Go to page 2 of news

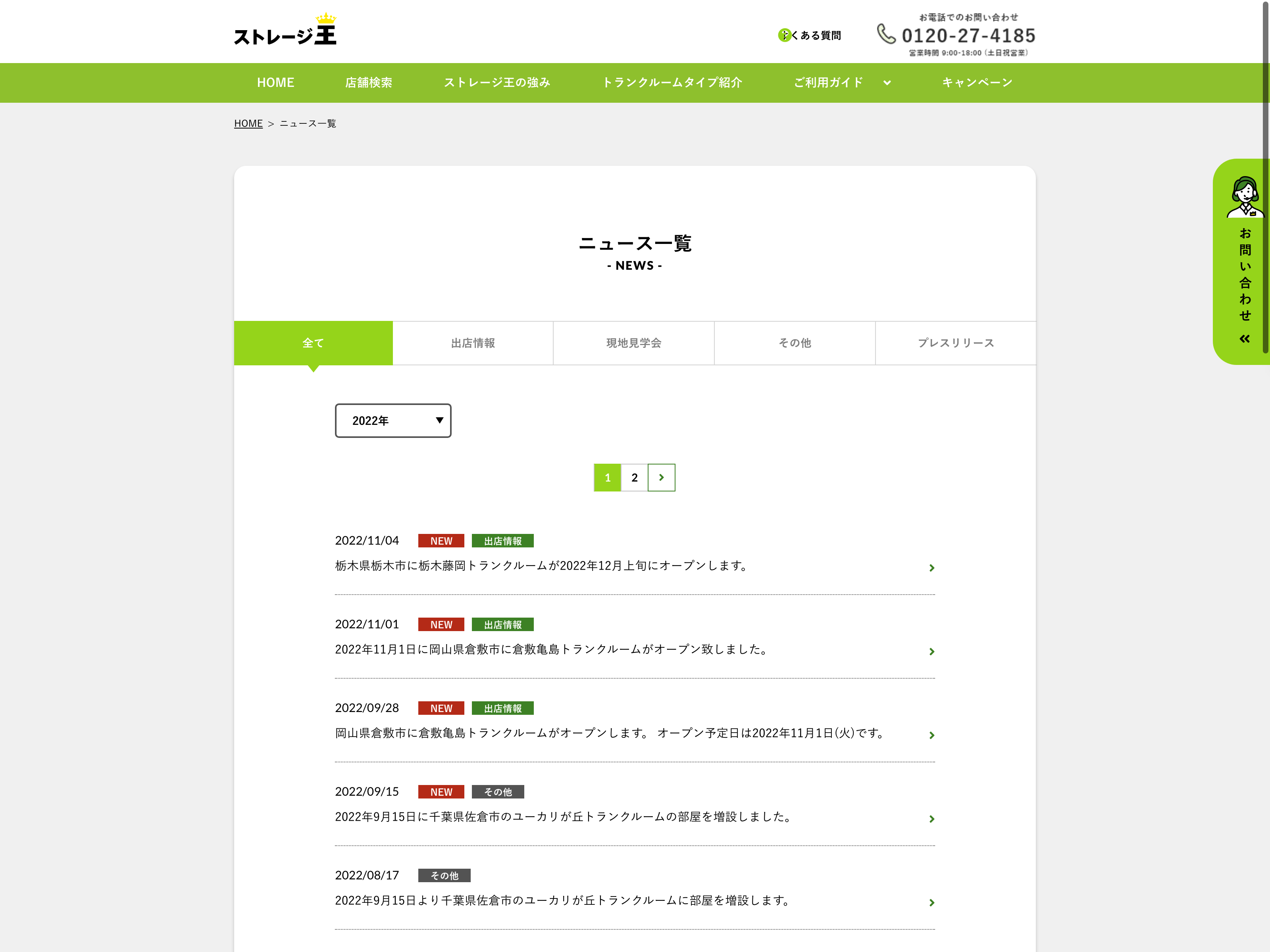[635, 478]
